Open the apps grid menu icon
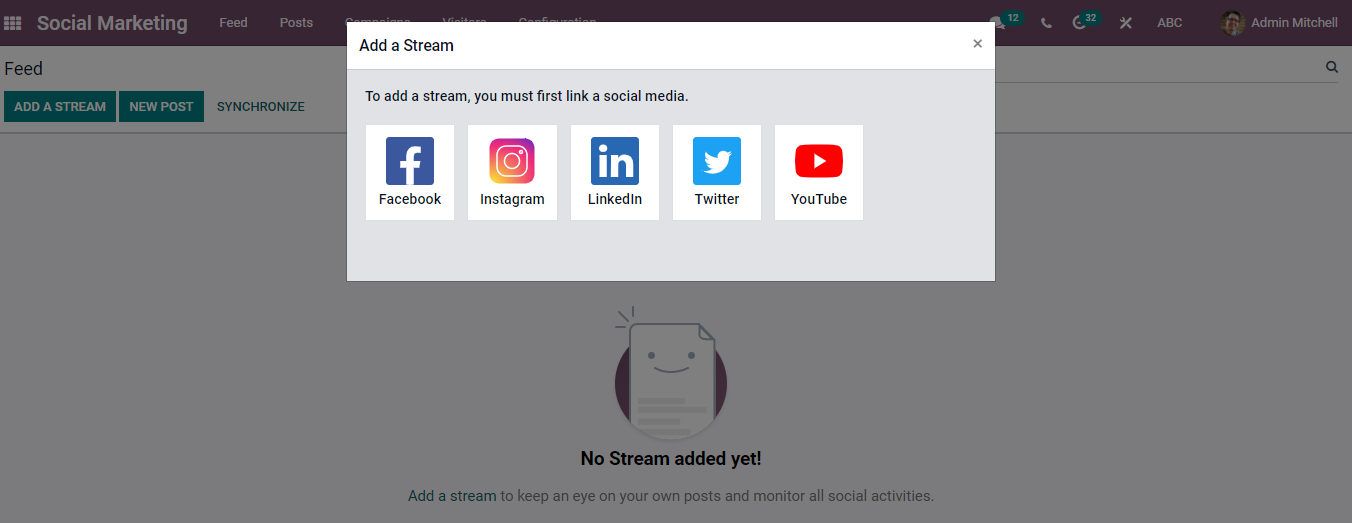 click(13, 22)
